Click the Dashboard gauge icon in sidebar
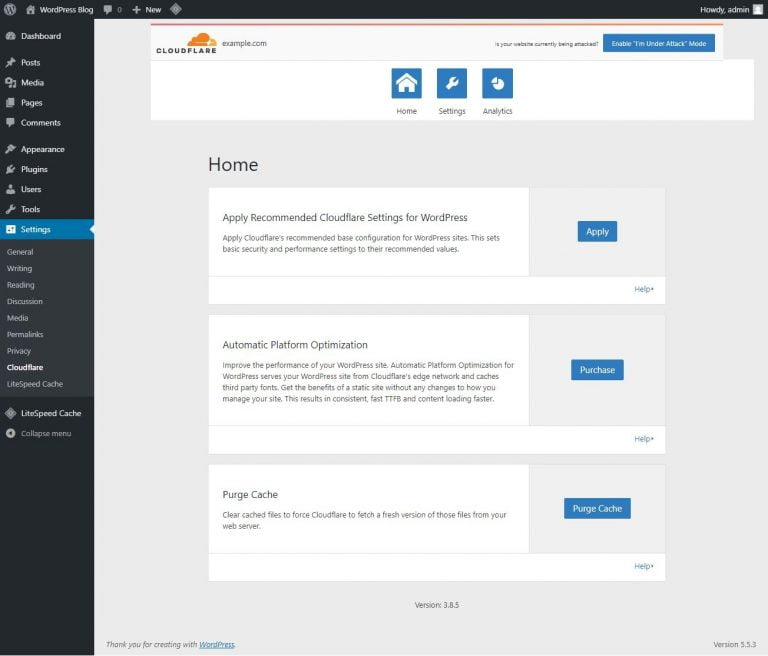 point(10,36)
